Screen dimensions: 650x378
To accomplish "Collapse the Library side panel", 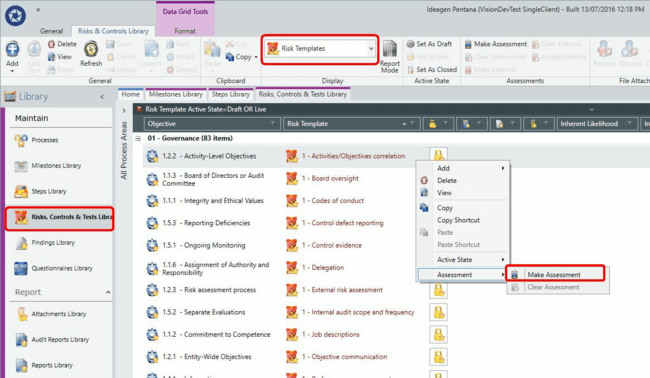I will click(x=102, y=97).
